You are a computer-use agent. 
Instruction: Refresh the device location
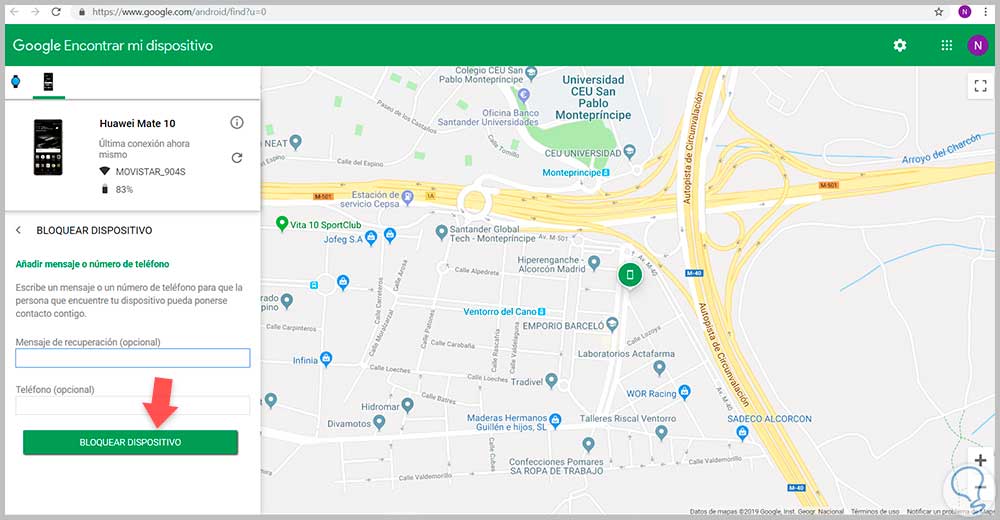(237, 158)
